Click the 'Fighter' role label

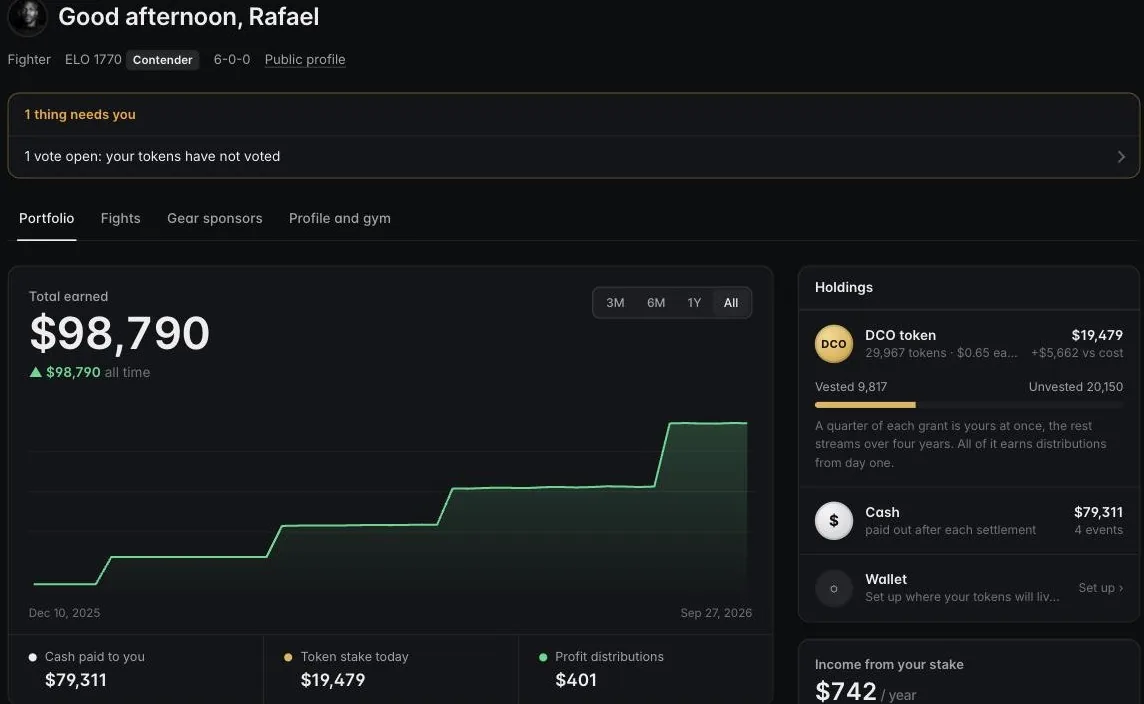tap(29, 60)
